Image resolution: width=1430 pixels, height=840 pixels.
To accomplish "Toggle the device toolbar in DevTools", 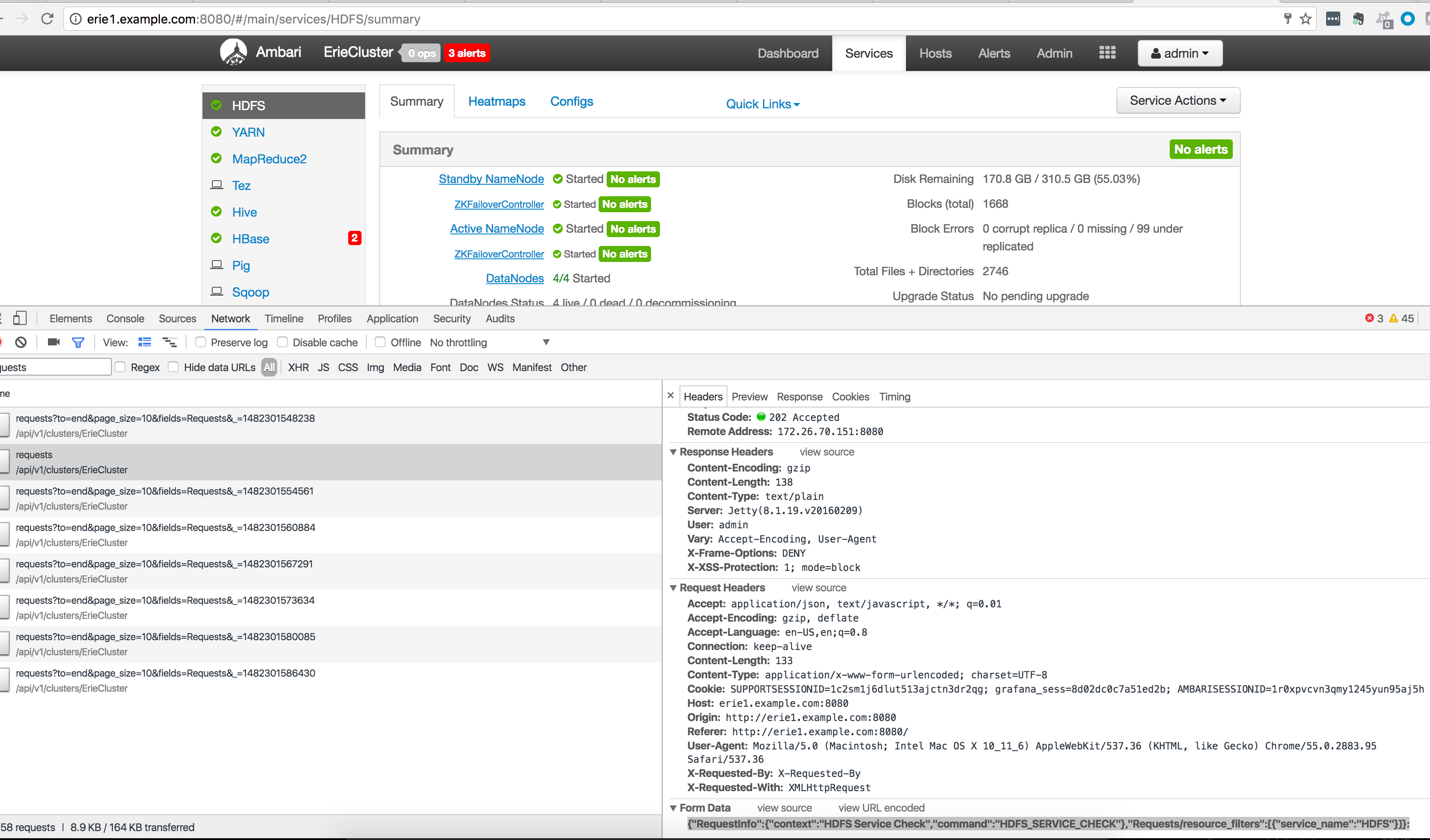I will click(x=20, y=318).
